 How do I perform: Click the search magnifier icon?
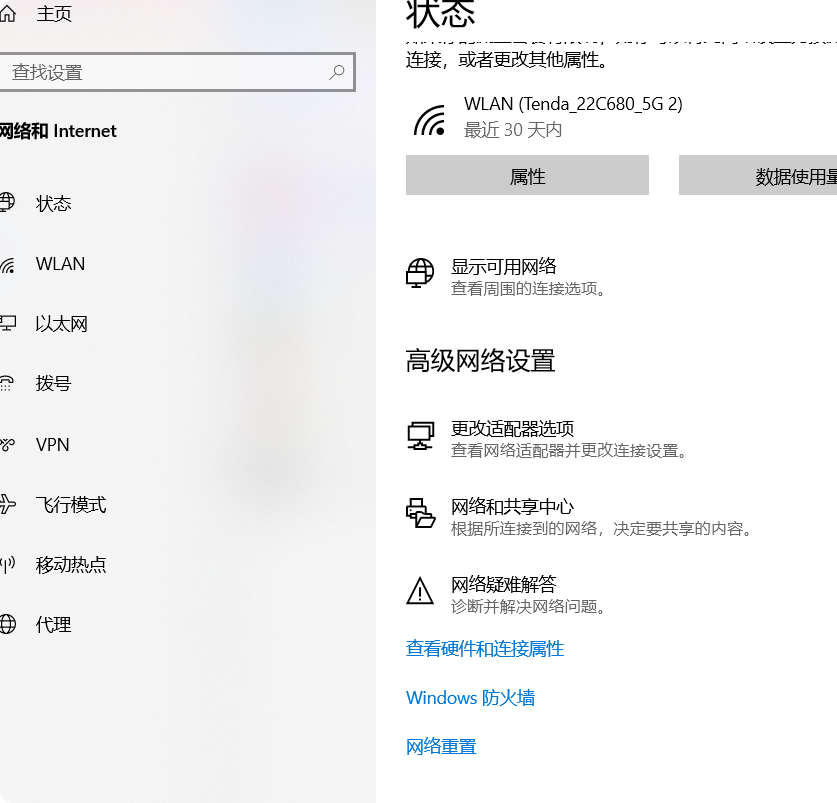coord(337,72)
